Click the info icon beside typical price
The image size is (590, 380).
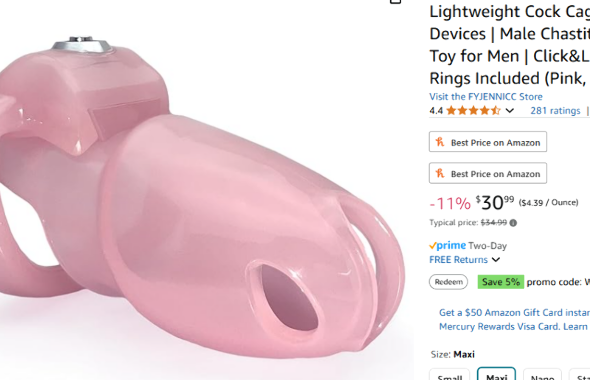(x=513, y=223)
